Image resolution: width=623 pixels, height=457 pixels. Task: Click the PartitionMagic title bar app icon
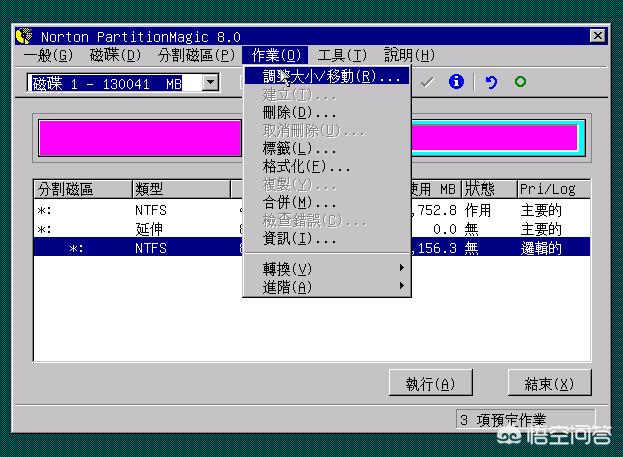(25, 36)
